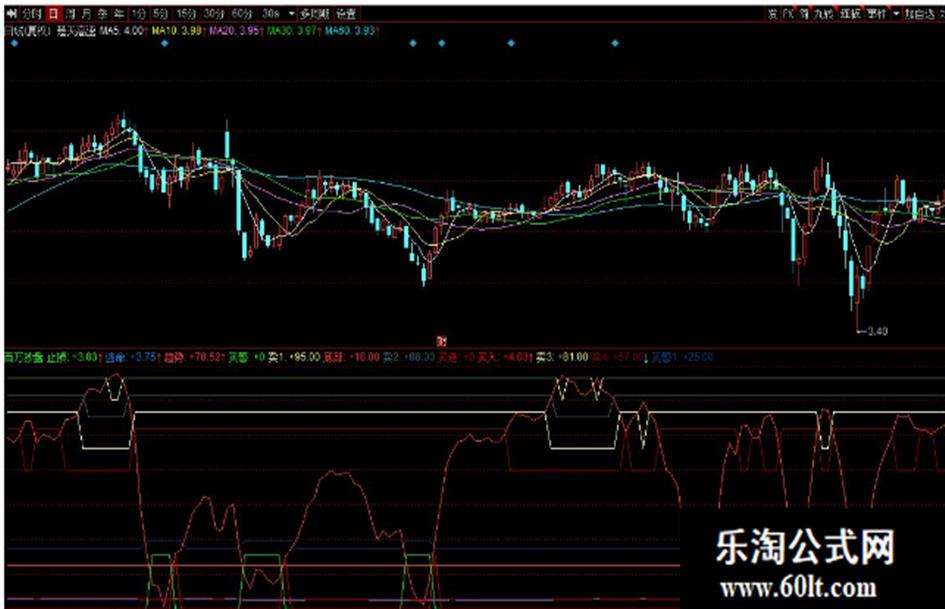The width and height of the screenshot is (945, 609).
Task: Click the yellow MA10: 3.98 label
Action: (x=177, y=30)
